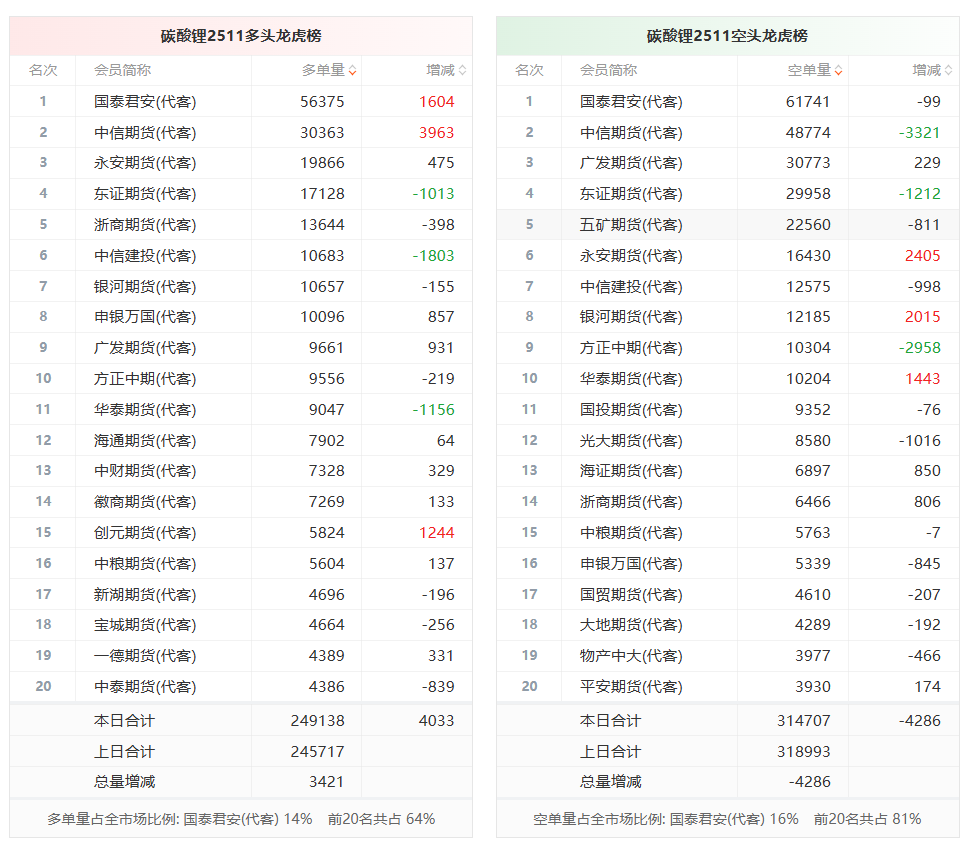Click 东证期货(代客) in long table
972x846 pixels.
coord(145,194)
